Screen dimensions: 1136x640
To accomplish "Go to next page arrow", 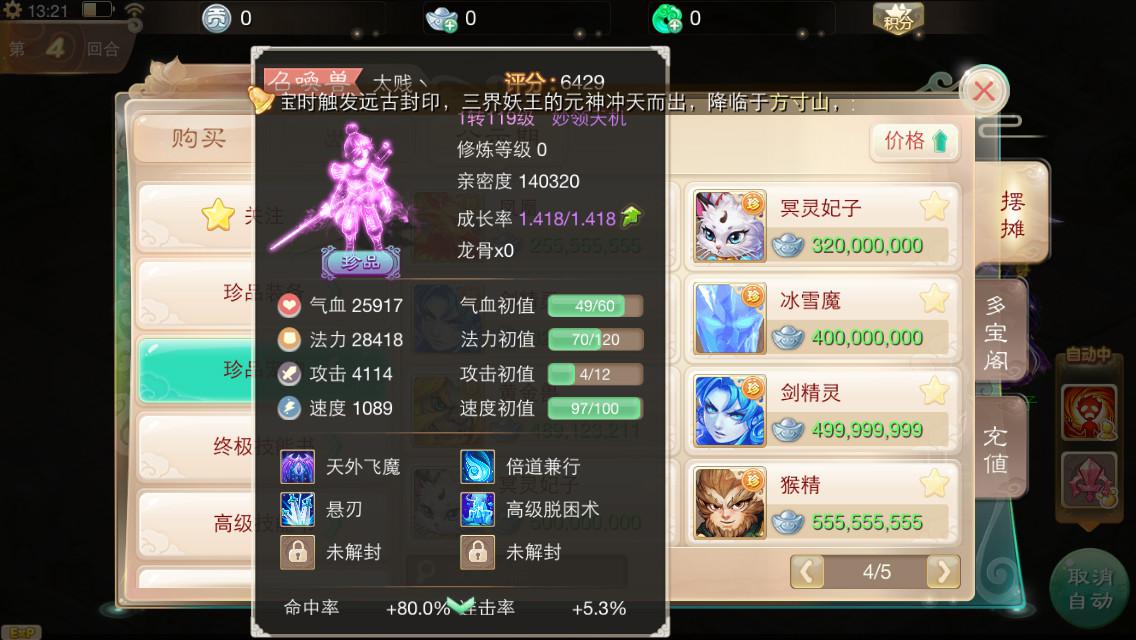I will tap(943, 572).
